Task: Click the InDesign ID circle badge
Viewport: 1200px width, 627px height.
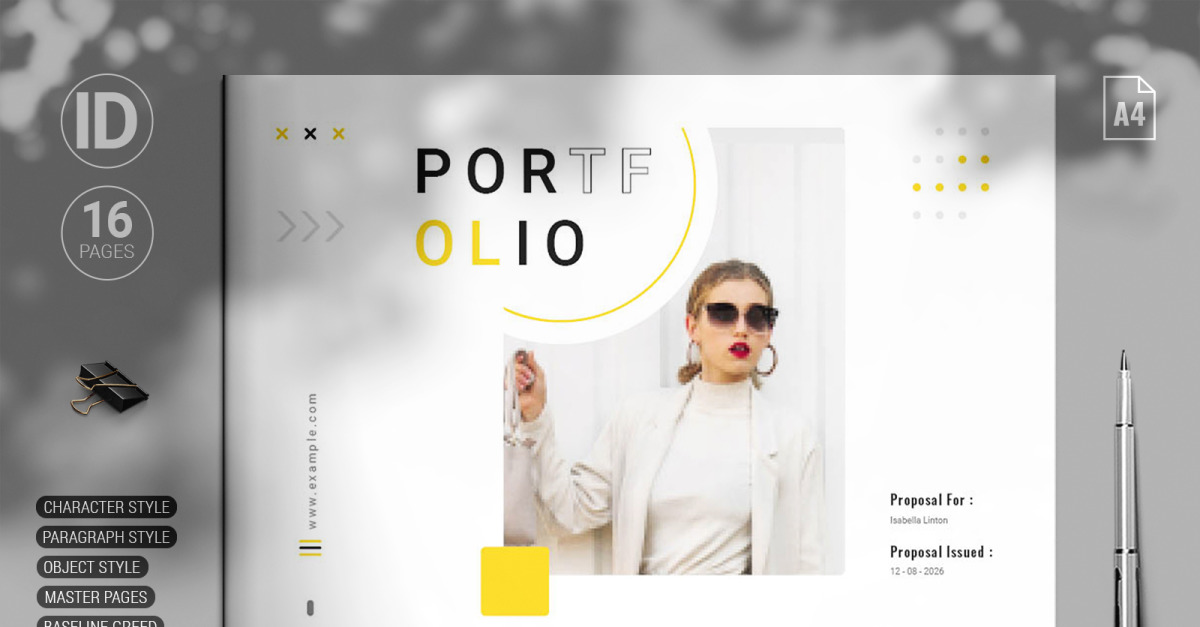Action: pyautogui.click(x=107, y=121)
